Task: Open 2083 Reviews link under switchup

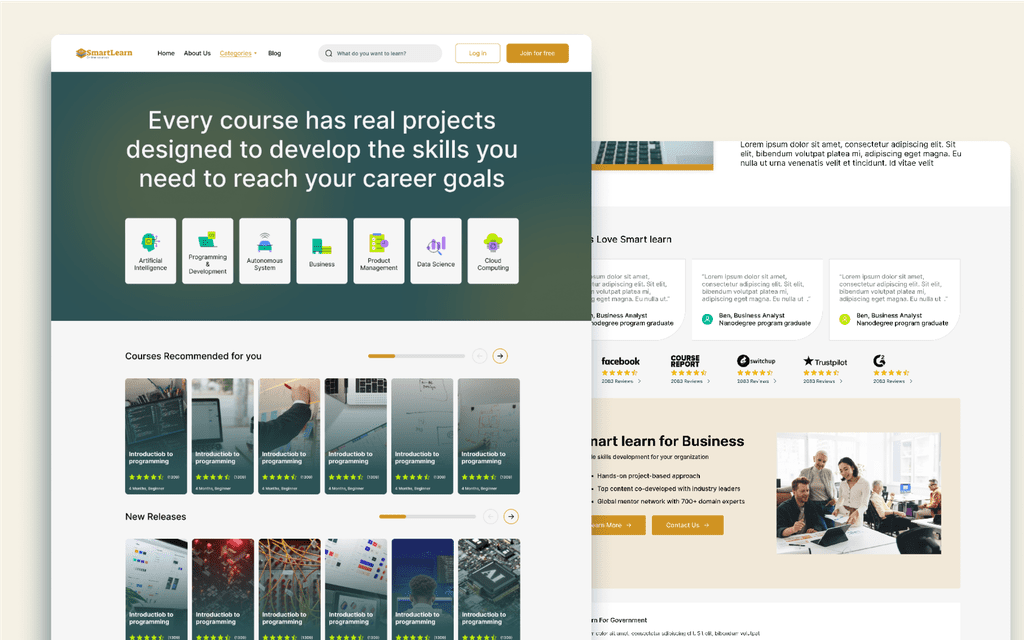Action: (757, 381)
